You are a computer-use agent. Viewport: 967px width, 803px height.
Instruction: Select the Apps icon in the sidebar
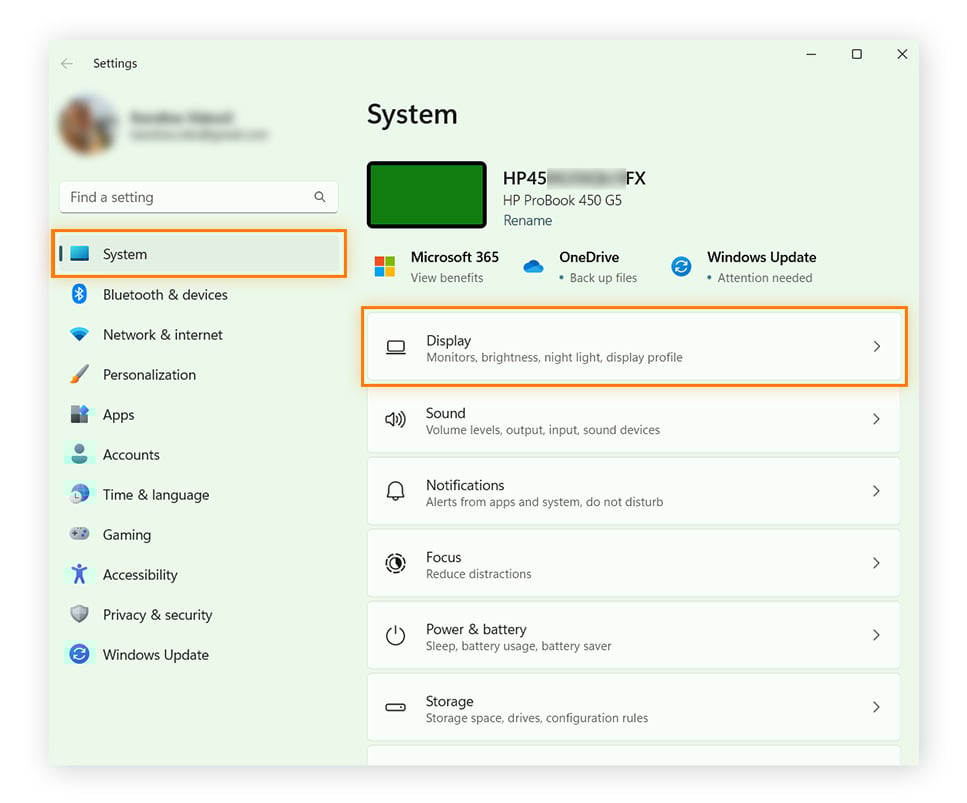(x=79, y=414)
